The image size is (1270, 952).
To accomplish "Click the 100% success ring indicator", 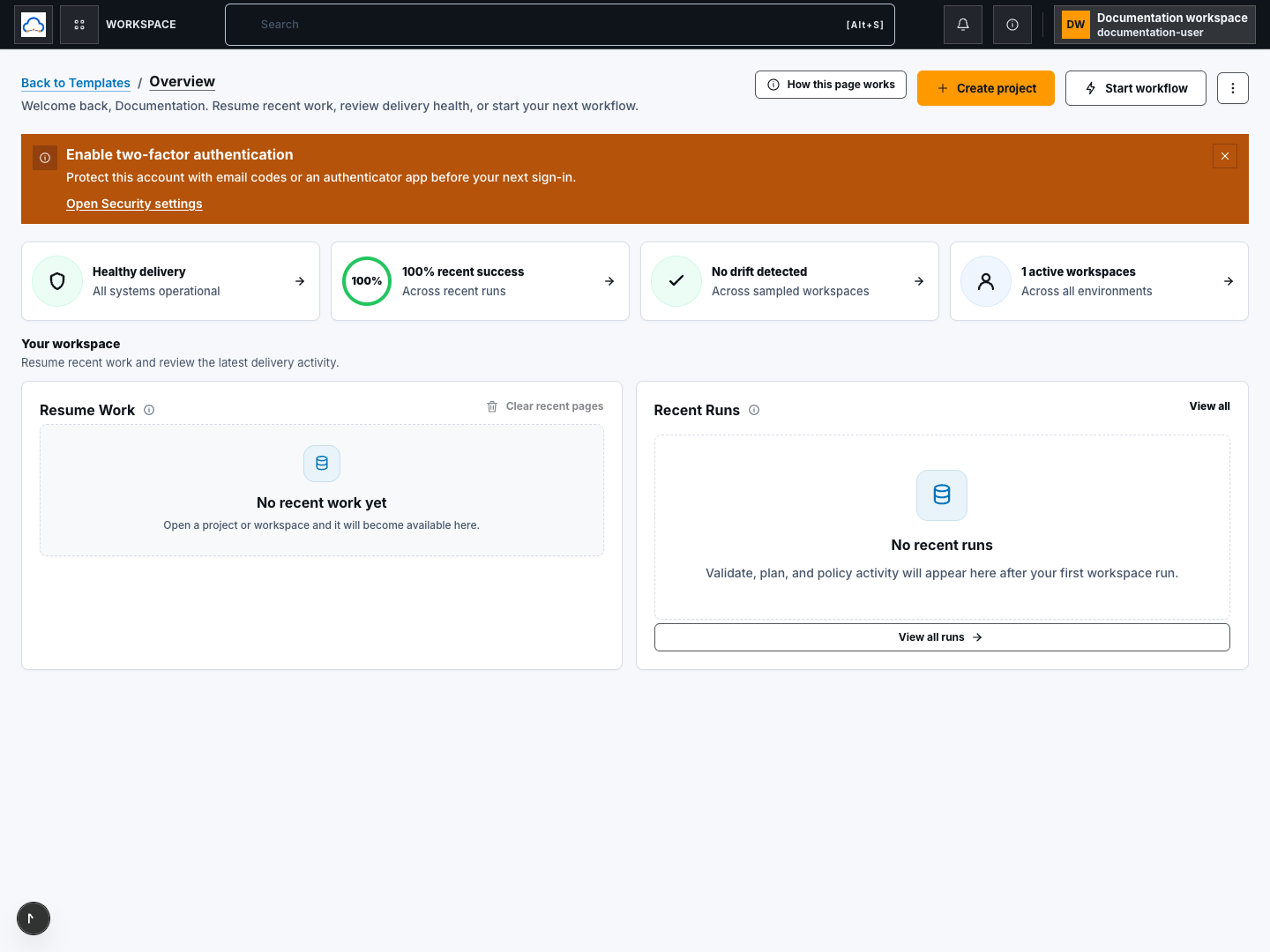I will 367,281.
